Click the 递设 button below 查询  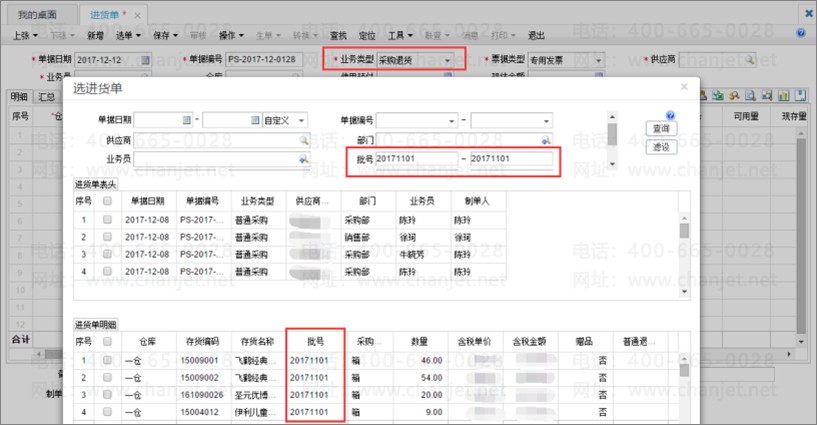(x=661, y=147)
